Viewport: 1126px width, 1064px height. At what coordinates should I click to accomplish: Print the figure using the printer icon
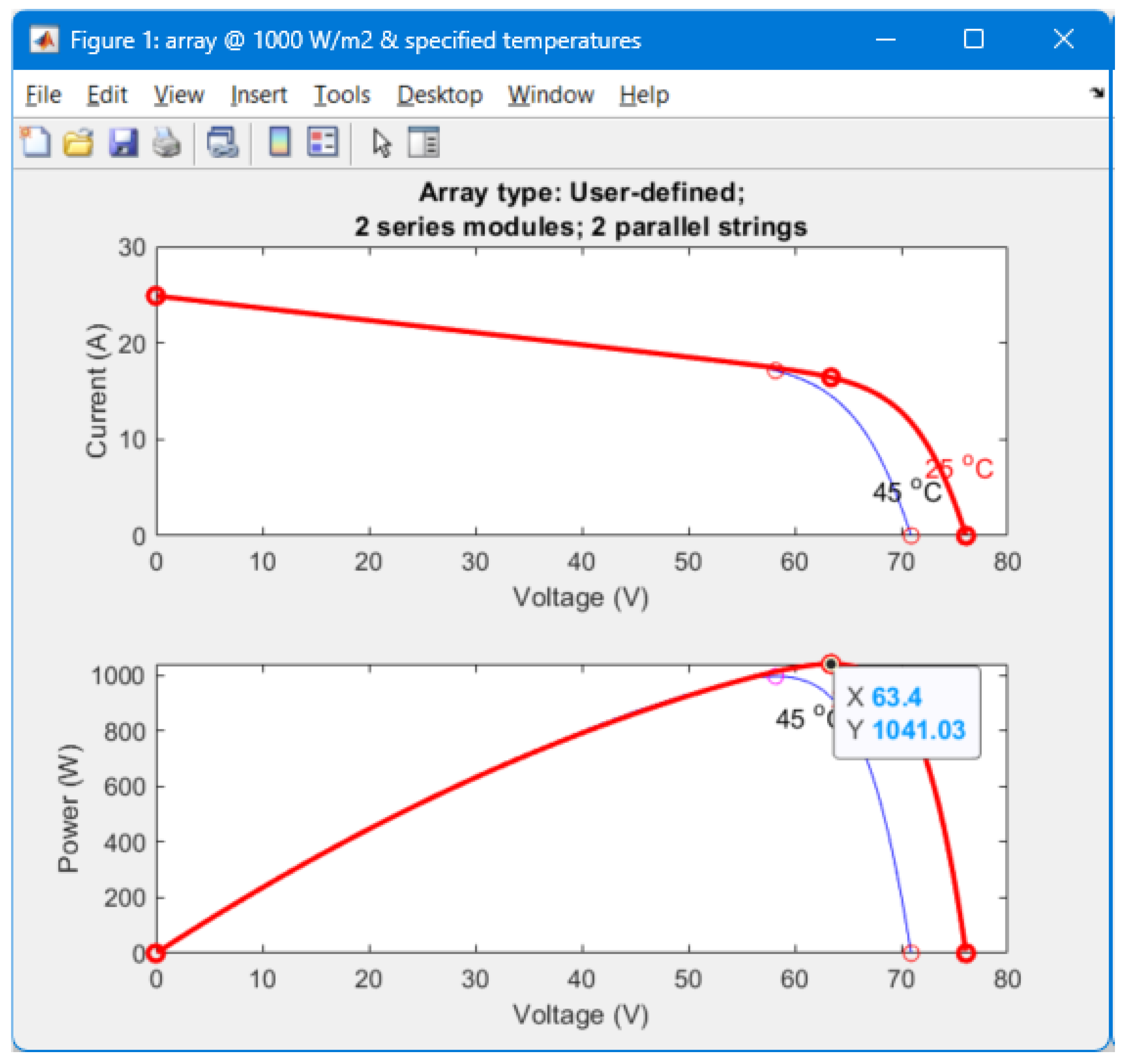167,142
